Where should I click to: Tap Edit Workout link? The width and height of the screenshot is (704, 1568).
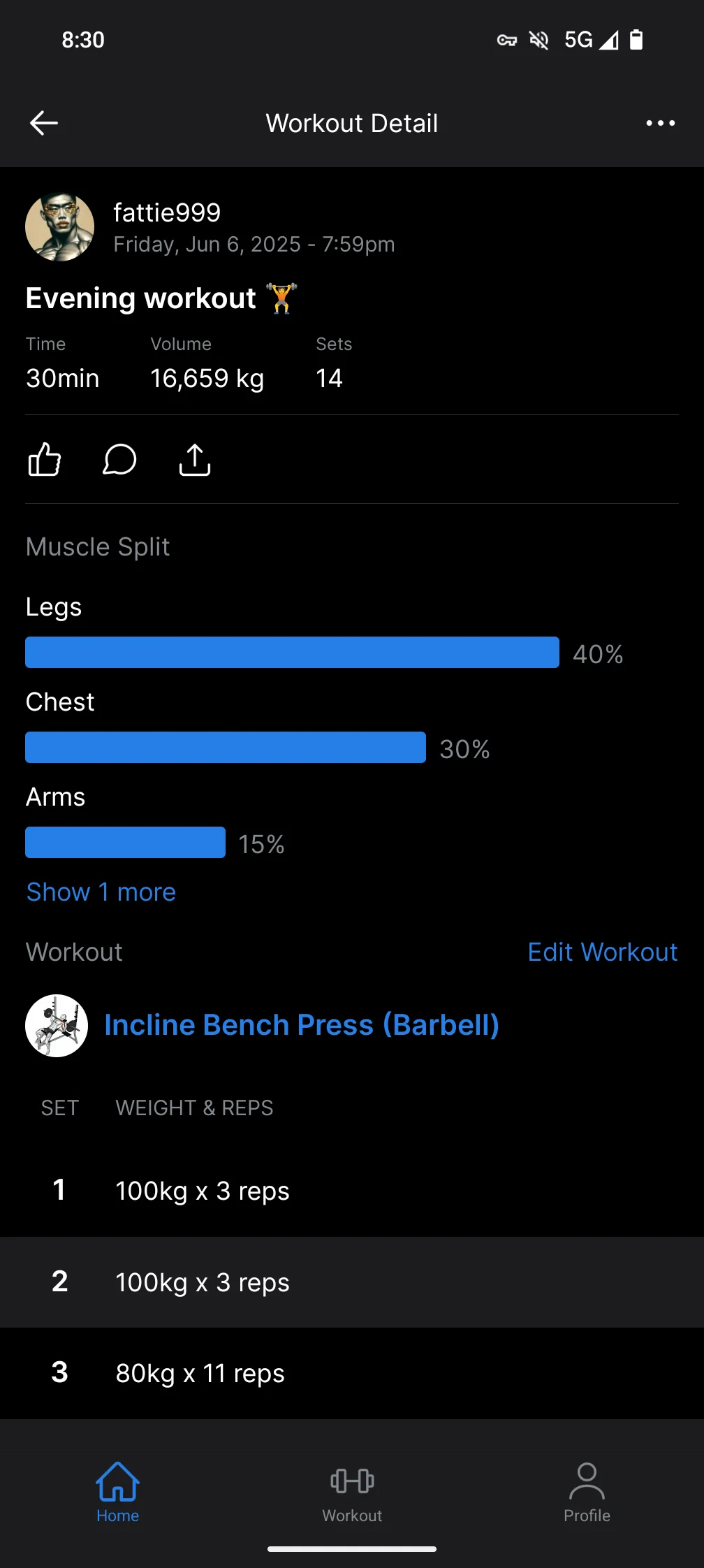coord(603,952)
